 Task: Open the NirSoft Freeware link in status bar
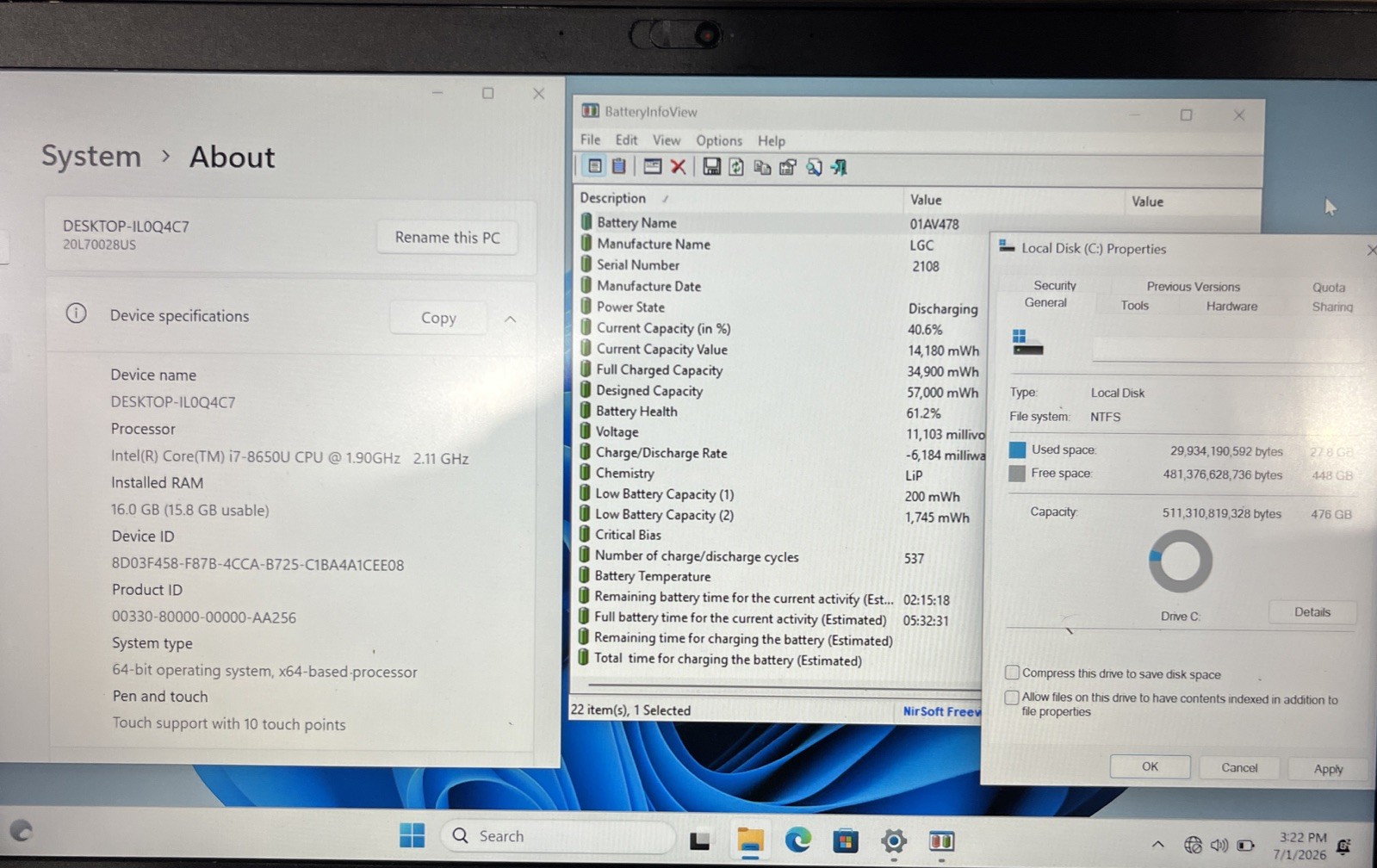coord(941,711)
